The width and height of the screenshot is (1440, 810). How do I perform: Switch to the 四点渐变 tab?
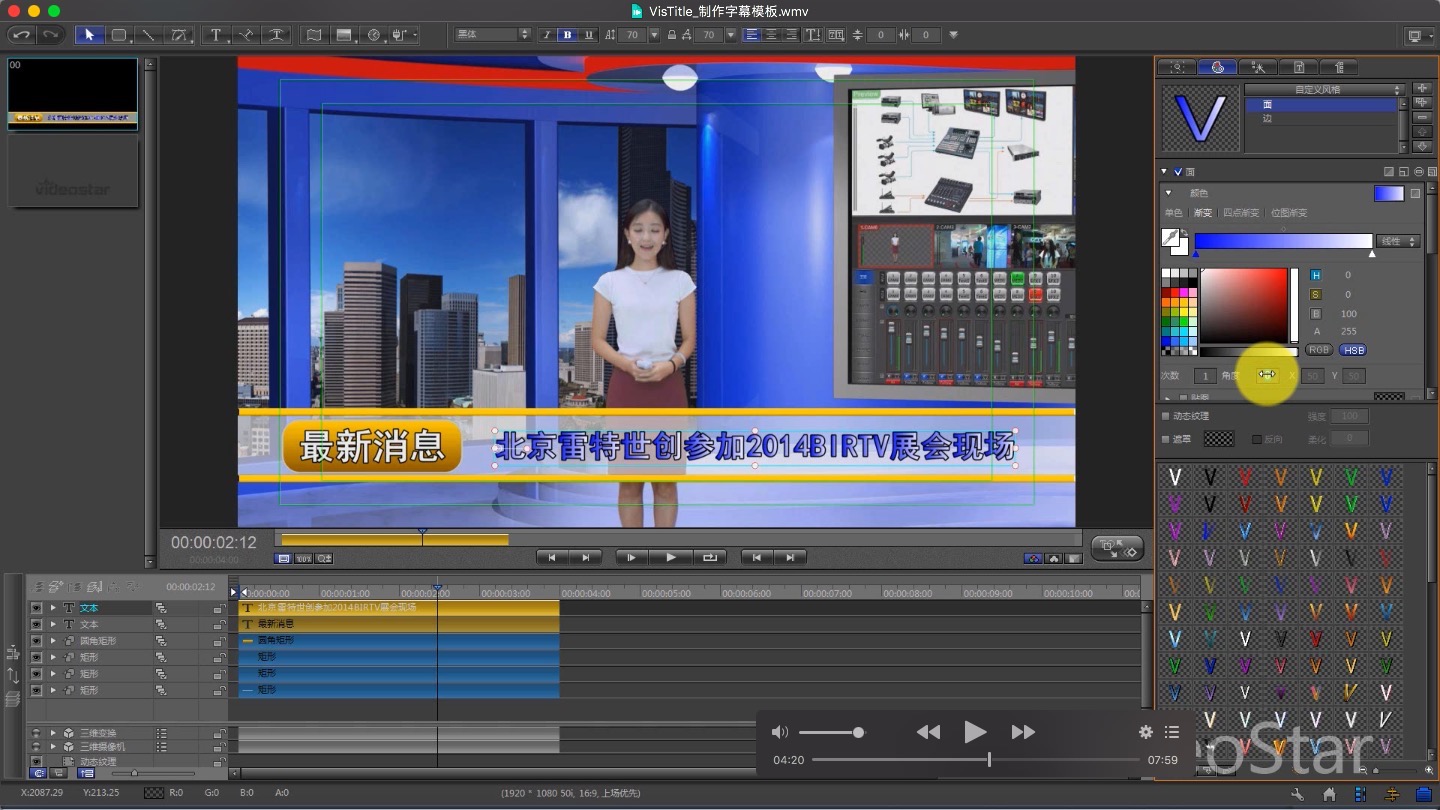pyautogui.click(x=1241, y=213)
